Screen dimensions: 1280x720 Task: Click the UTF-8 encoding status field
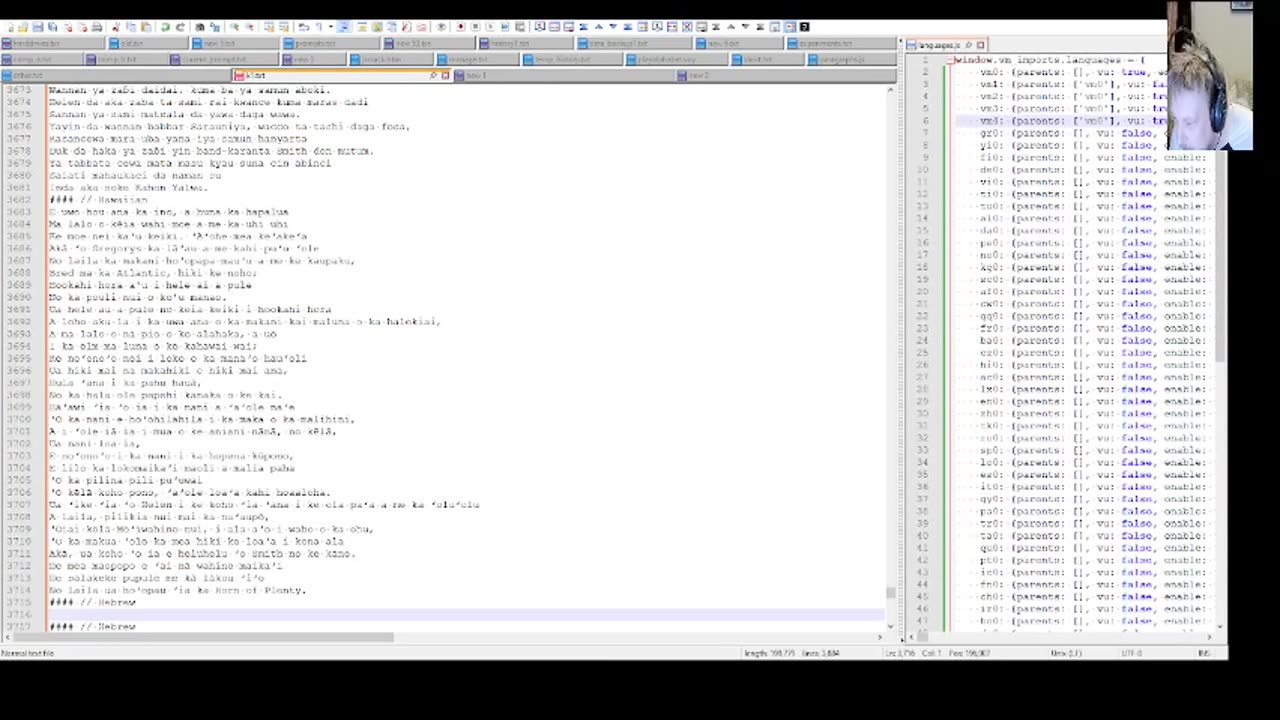coord(1131,653)
